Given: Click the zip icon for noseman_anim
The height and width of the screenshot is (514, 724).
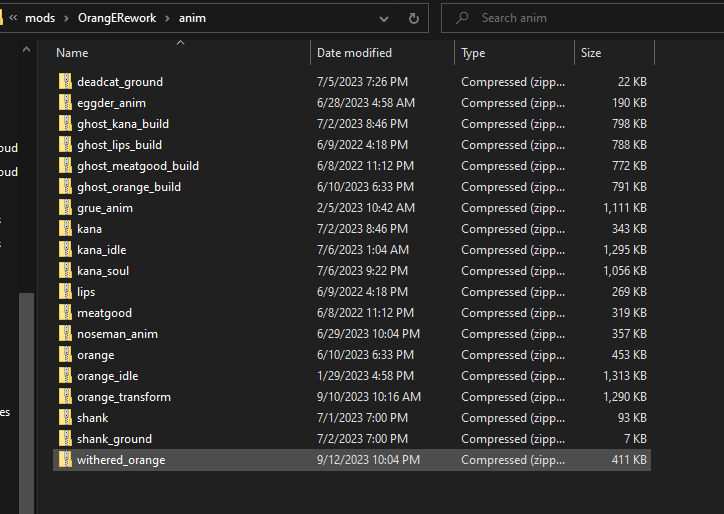Looking at the screenshot, I should 65,334.
